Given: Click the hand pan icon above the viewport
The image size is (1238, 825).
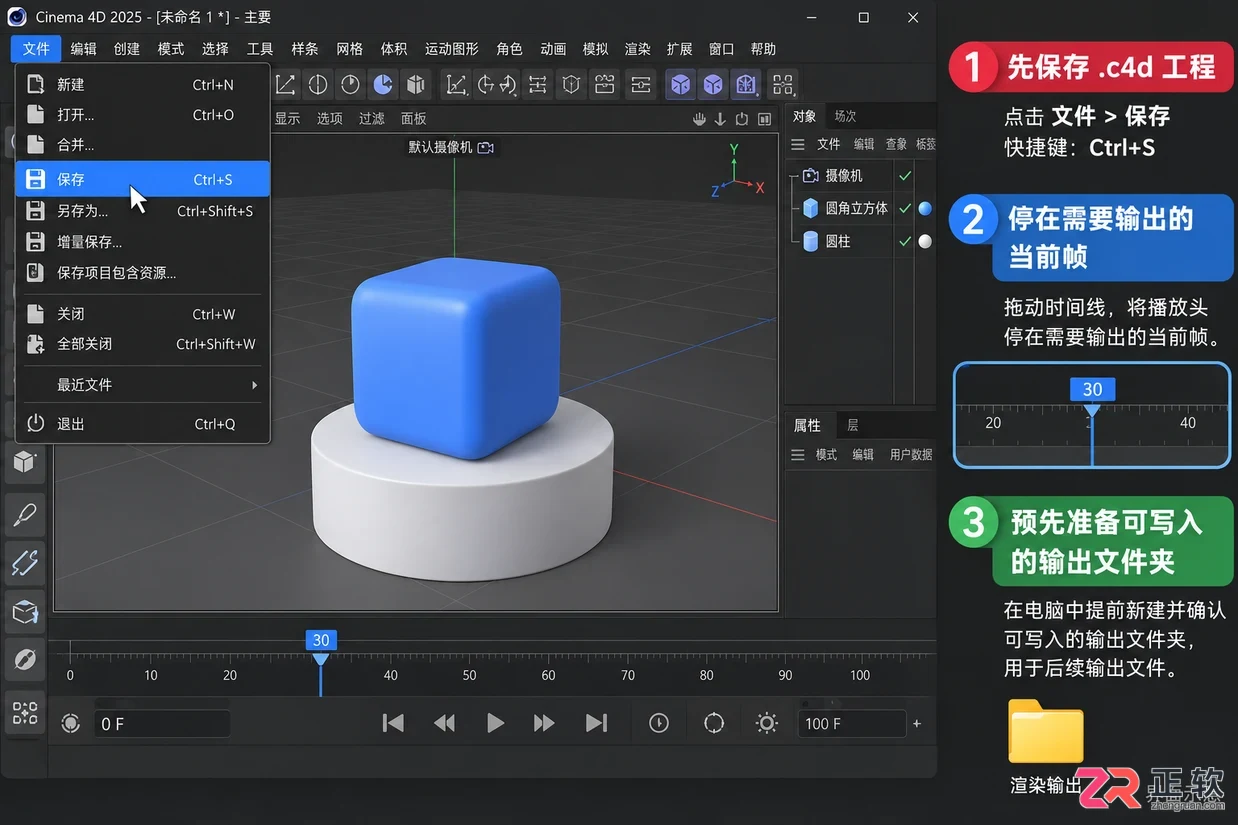Looking at the screenshot, I should 700,119.
